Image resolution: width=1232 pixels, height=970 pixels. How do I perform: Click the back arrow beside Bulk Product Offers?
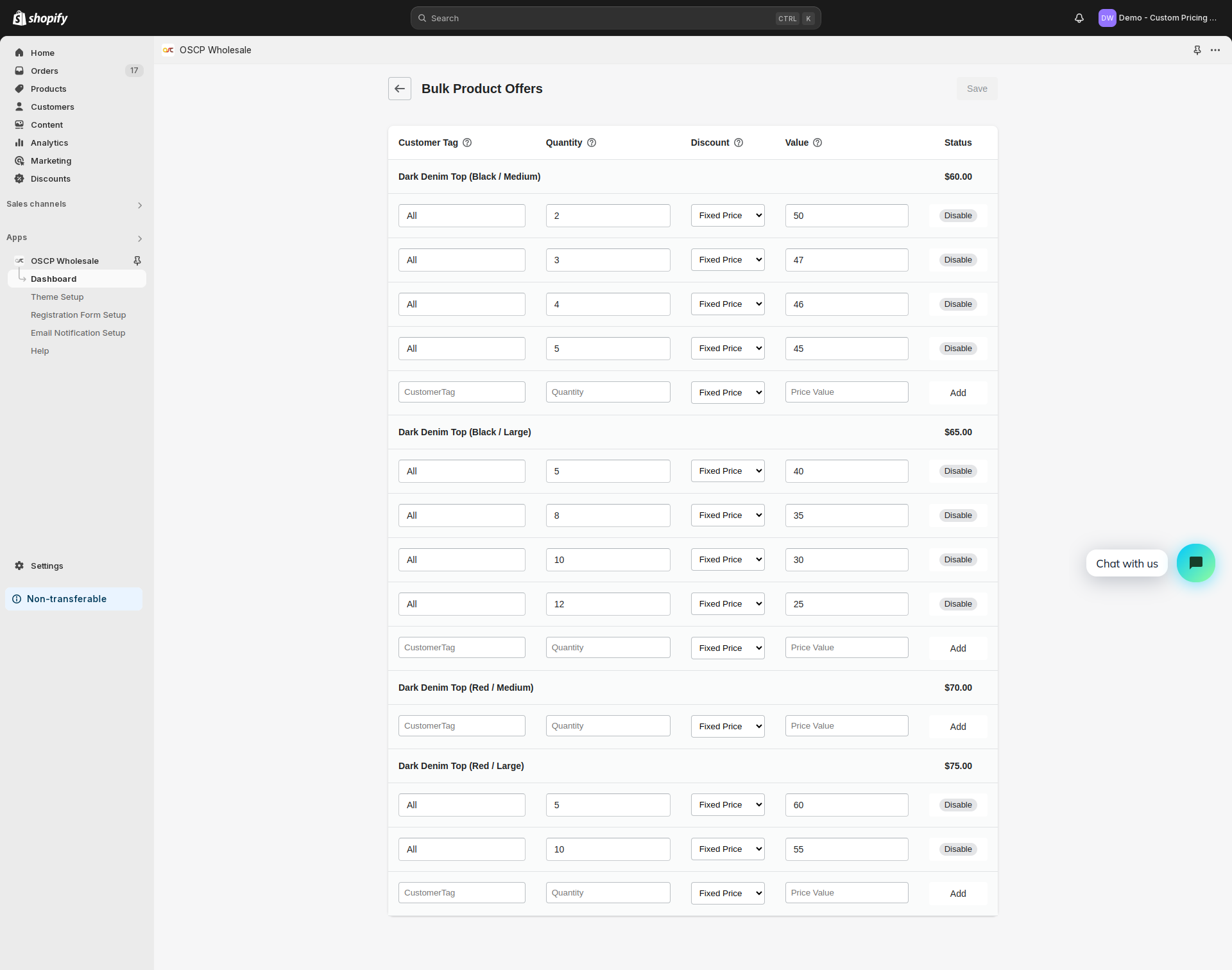[399, 89]
